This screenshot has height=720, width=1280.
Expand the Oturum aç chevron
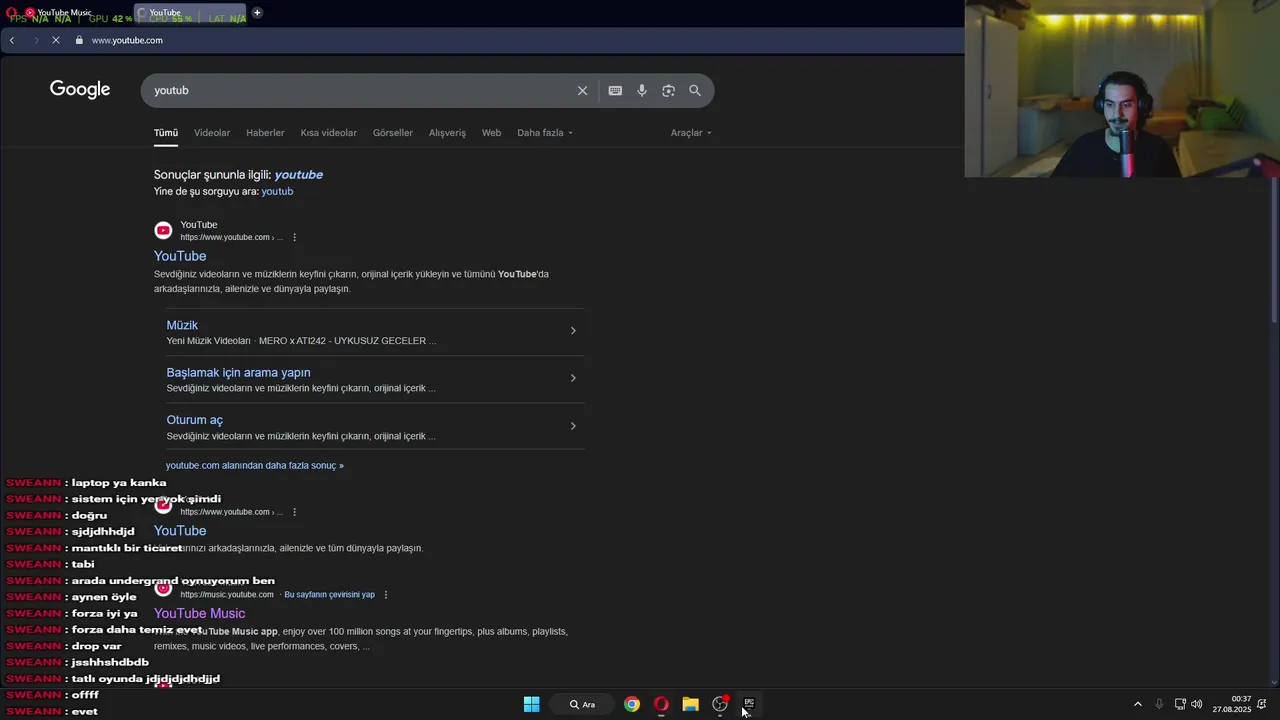(x=573, y=426)
